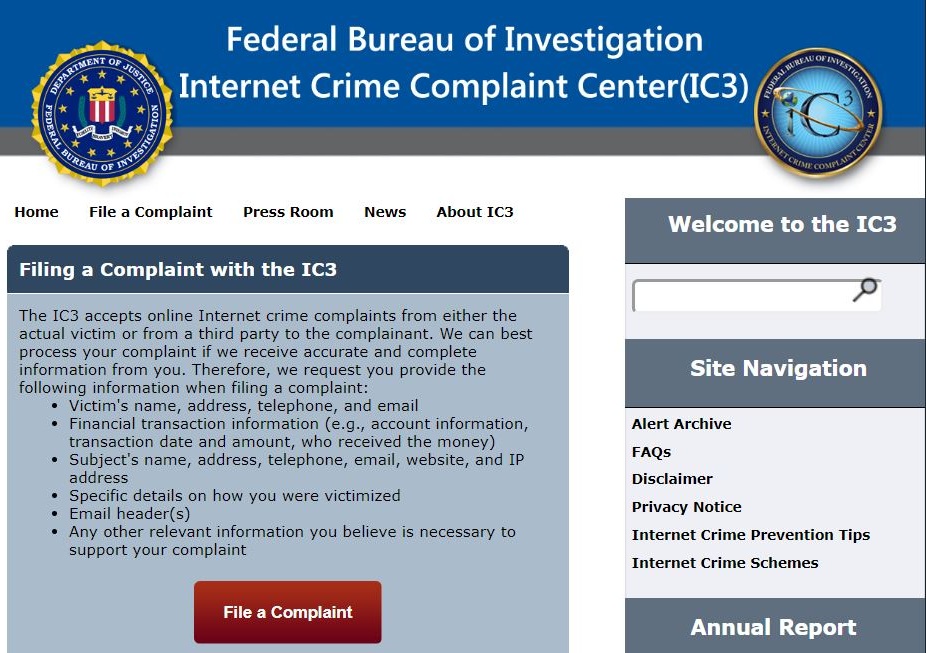Select About IC3 in the navigation bar
Screen dimensions: 926x653
pyautogui.click(x=475, y=212)
